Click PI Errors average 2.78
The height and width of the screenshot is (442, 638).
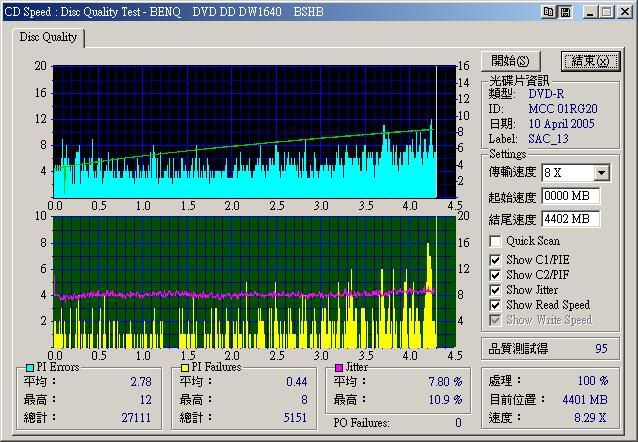pyautogui.click(x=141, y=382)
